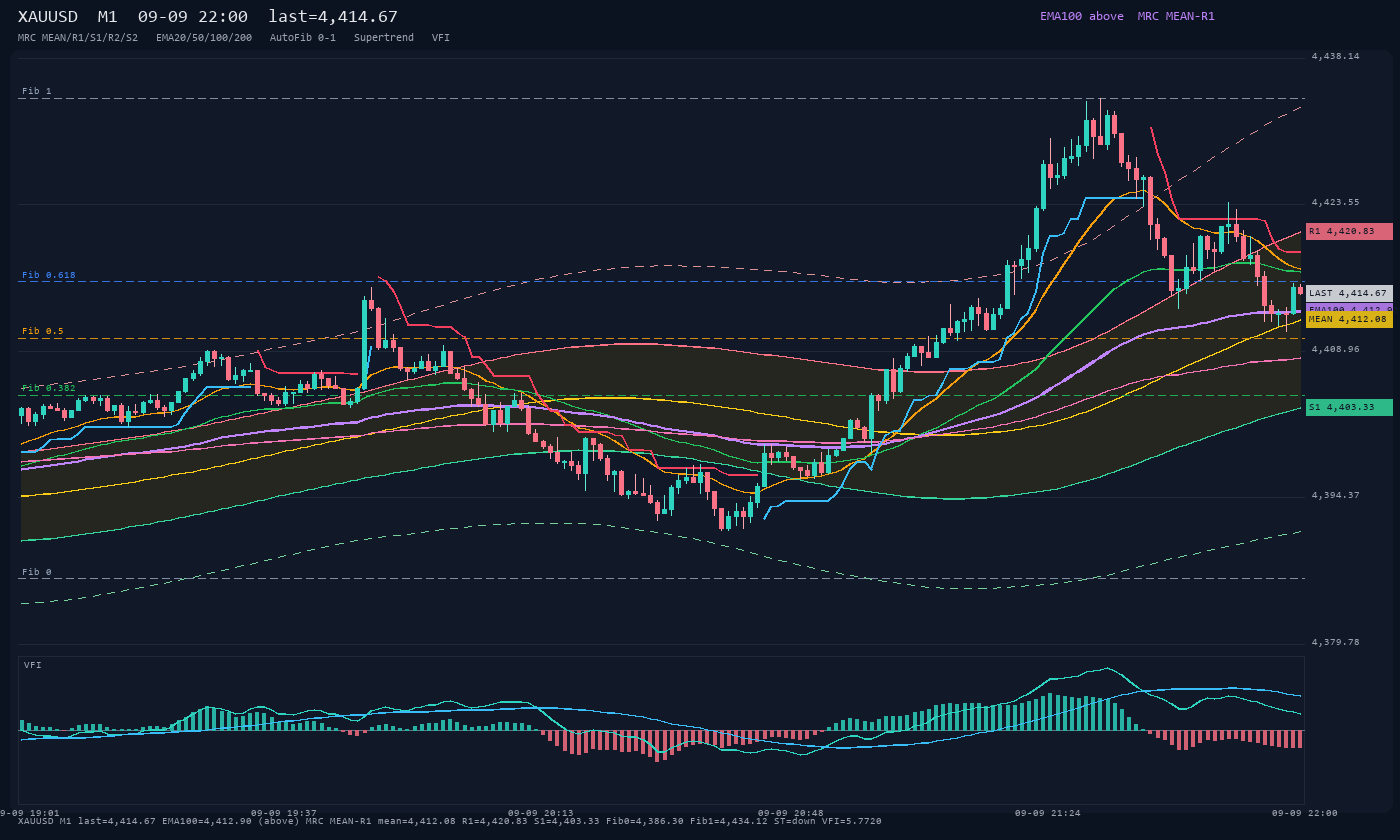Screen dimensions: 1400x840
Task: Click the Fib 0.618 level label
Action: point(49,275)
